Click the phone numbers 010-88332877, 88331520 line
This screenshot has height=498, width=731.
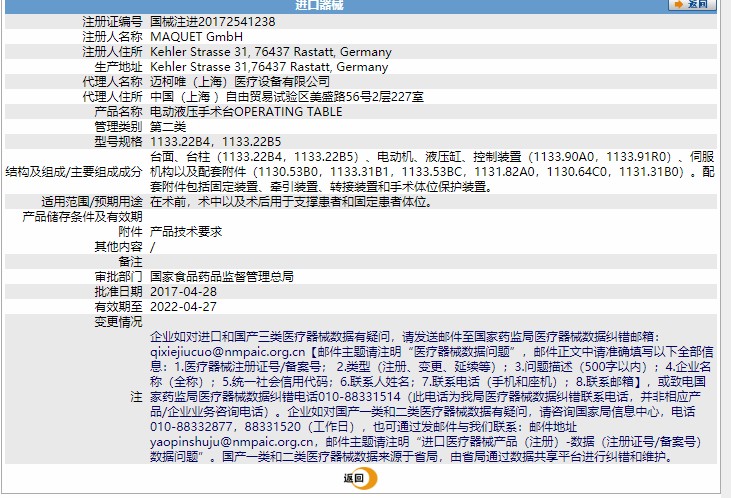[x=226, y=427]
